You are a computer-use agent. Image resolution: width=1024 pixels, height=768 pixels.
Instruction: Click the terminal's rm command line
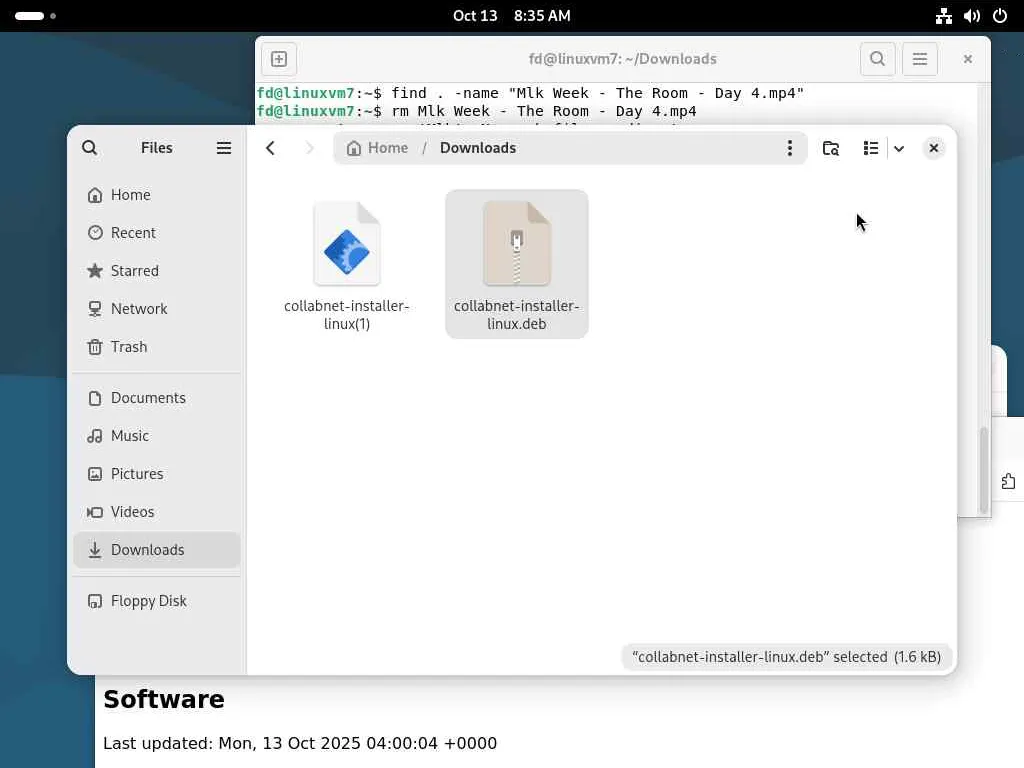(x=477, y=112)
